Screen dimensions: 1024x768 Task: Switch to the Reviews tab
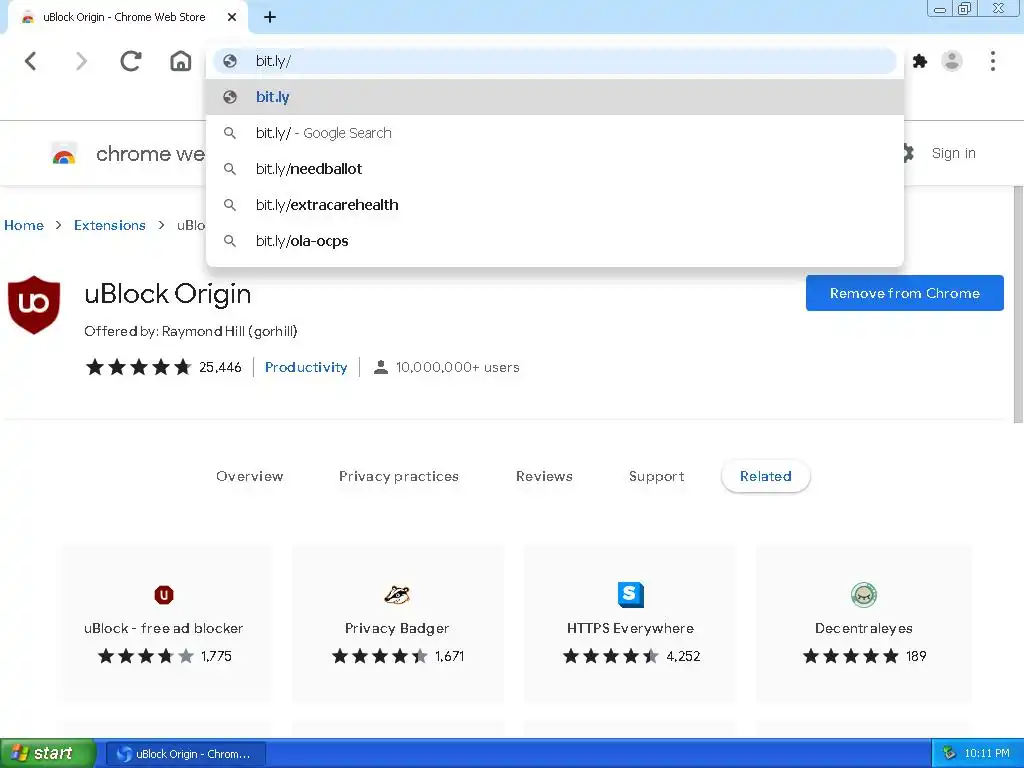click(x=544, y=476)
